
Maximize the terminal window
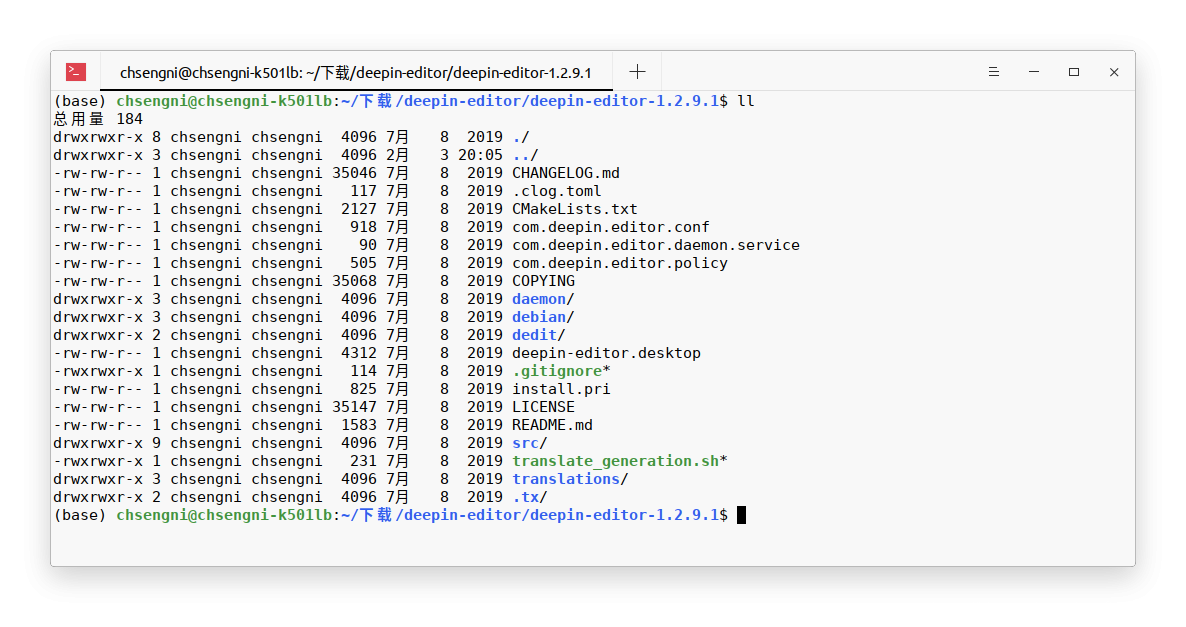pyautogui.click(x=1074, y=72)
